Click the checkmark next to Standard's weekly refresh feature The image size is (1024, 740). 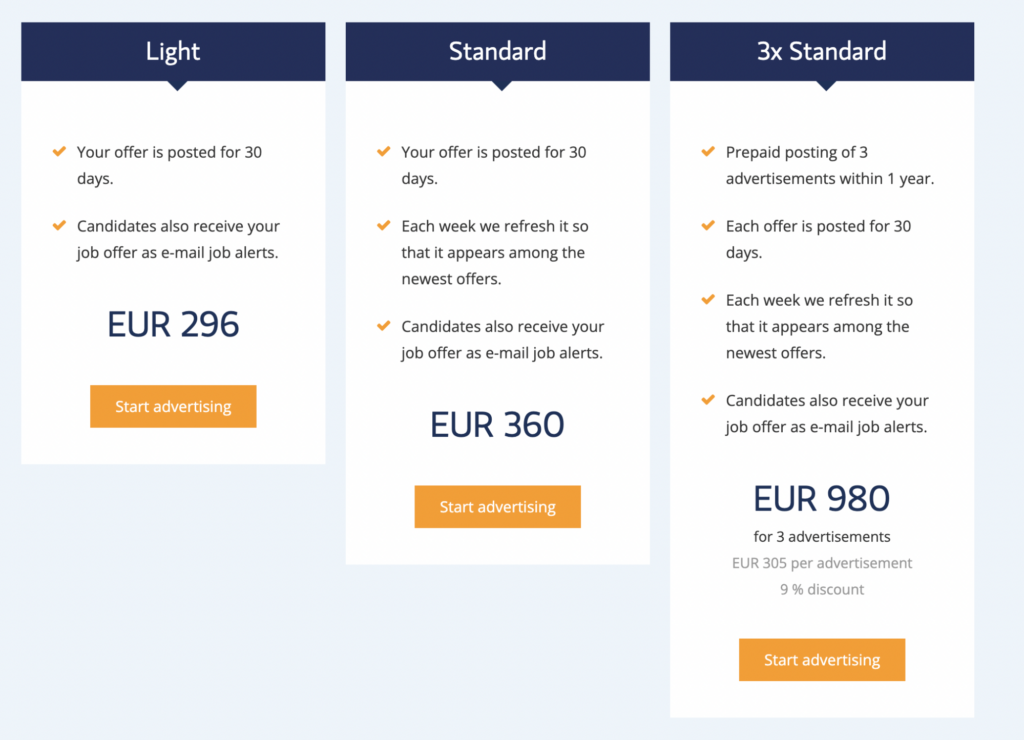[384, 226]
